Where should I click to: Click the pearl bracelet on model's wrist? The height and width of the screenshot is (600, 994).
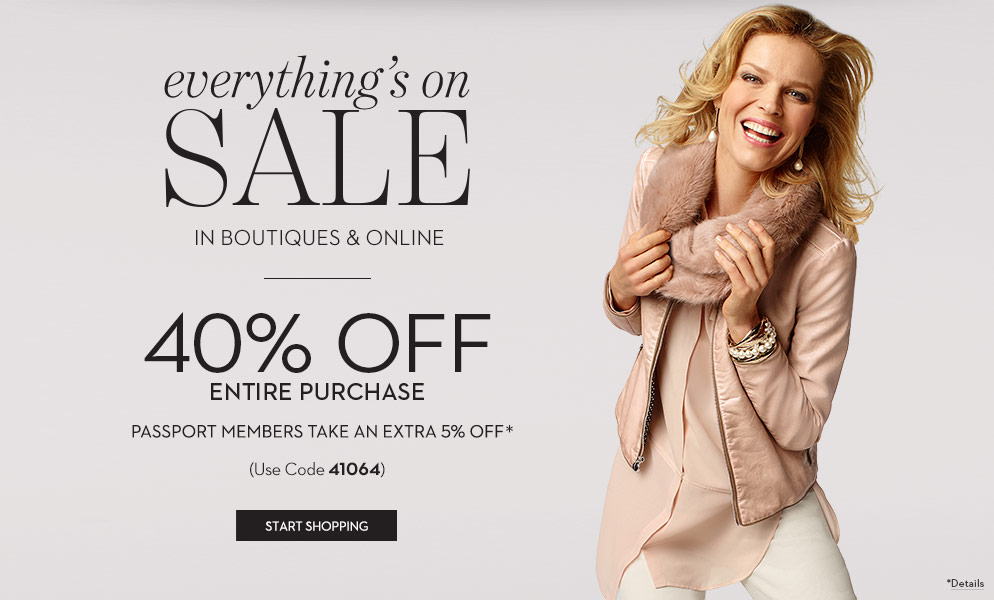pos(752,342)
